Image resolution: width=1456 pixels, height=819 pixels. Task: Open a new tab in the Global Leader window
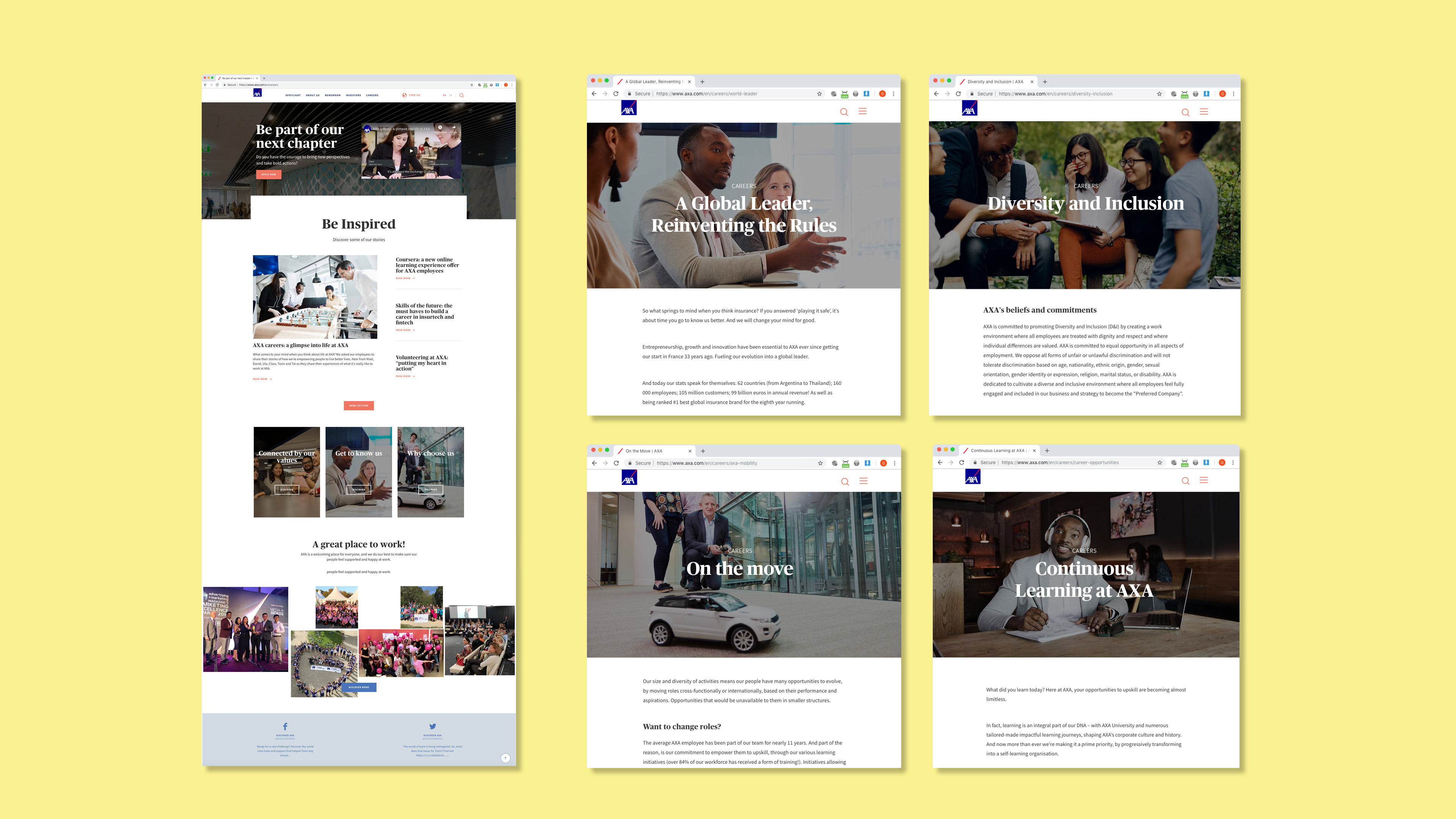coord(703,82)
